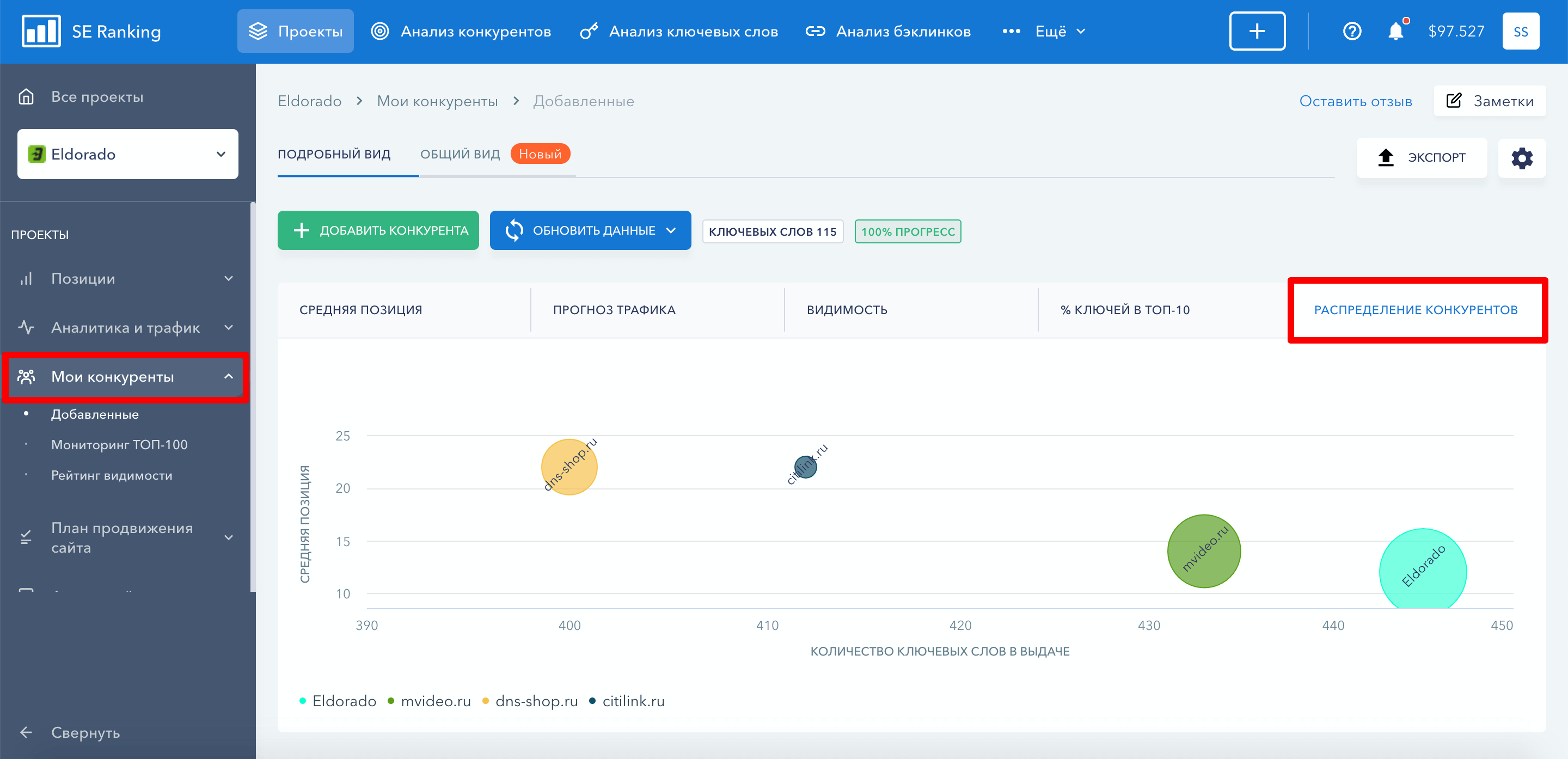Click Все проекты in sidebar
Viewport: 1568px width, 759px height.
97,97
